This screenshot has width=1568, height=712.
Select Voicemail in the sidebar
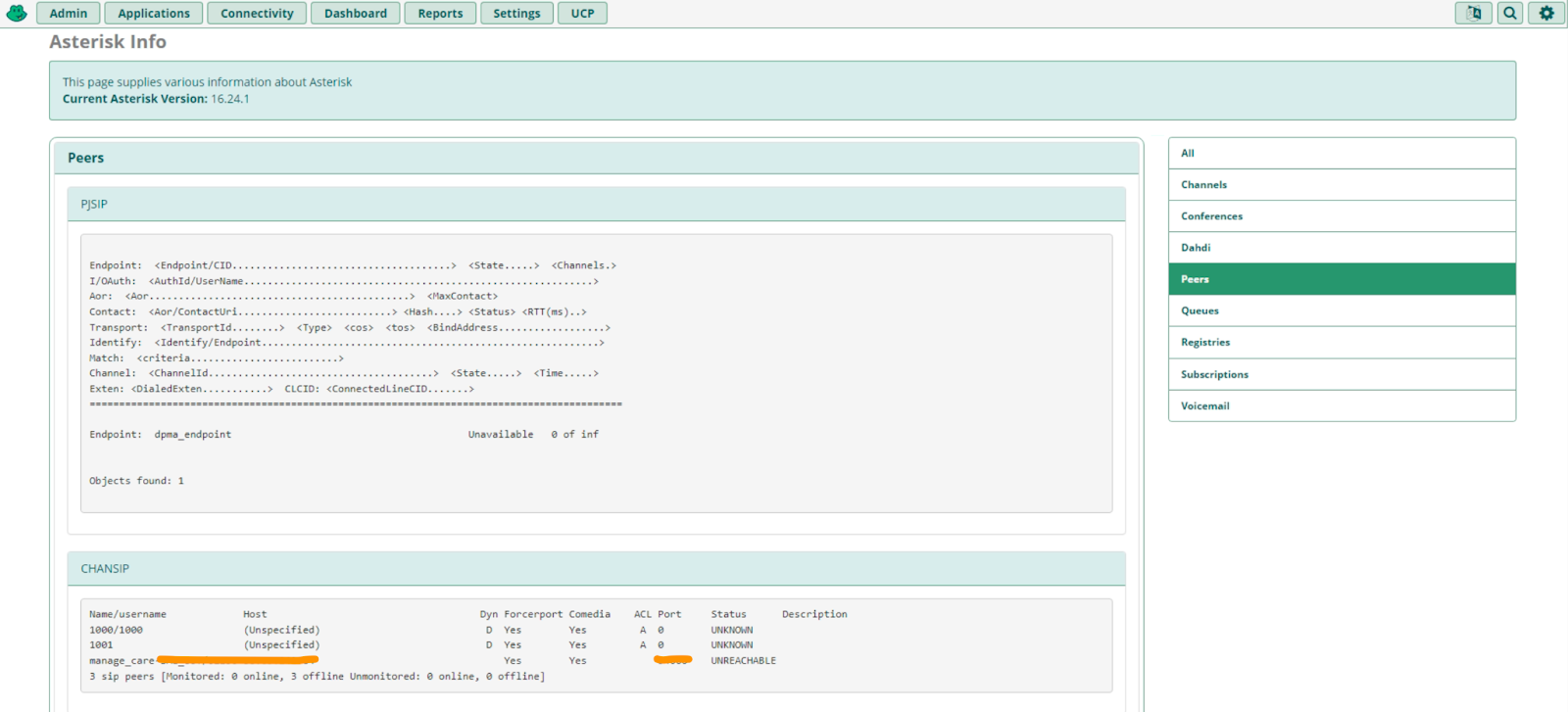click(x=1342, y=405)
